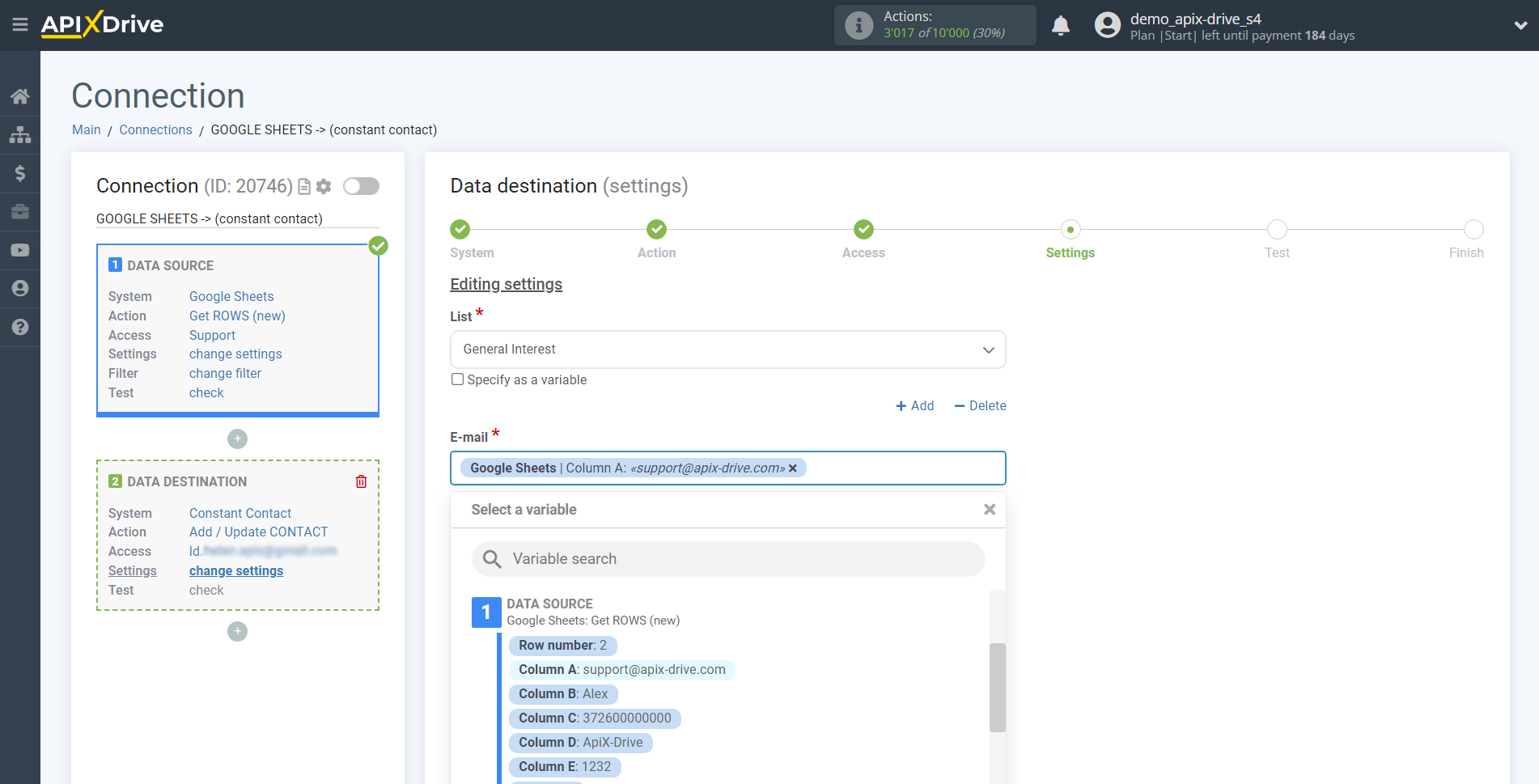This screenshot has height=784, width=1539.
Task: Add a block after Data Source
Action: [237, 439]
